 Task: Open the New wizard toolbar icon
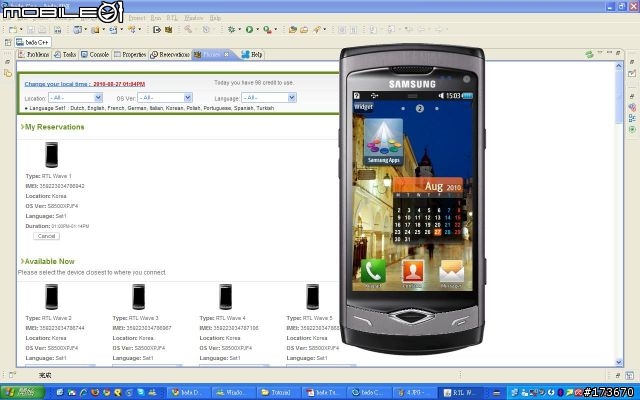pos(13,30)
